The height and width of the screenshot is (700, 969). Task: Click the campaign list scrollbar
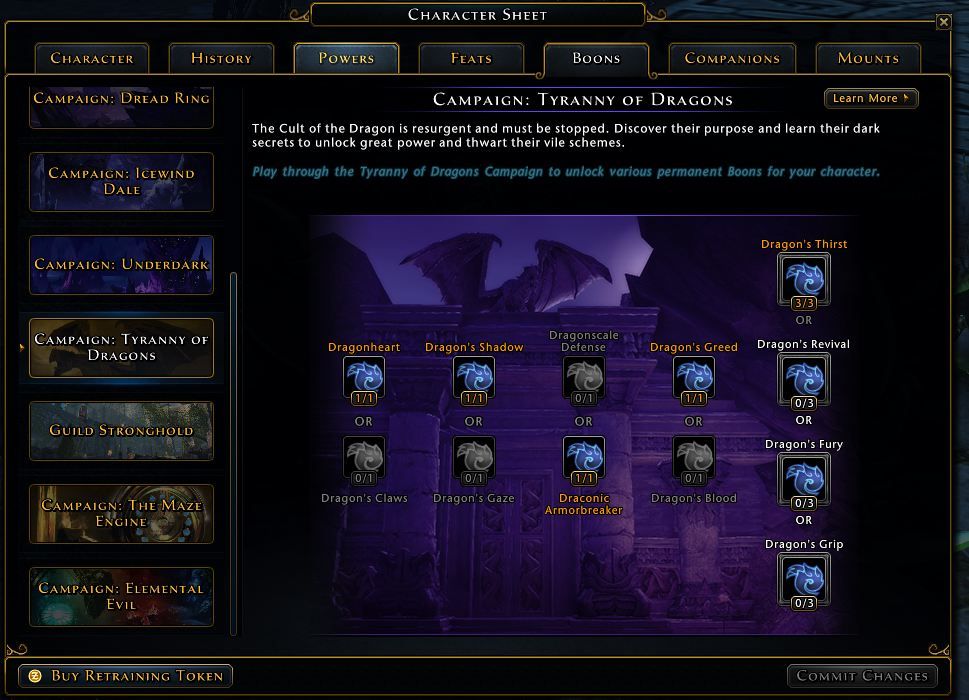(x=234, y=453)
